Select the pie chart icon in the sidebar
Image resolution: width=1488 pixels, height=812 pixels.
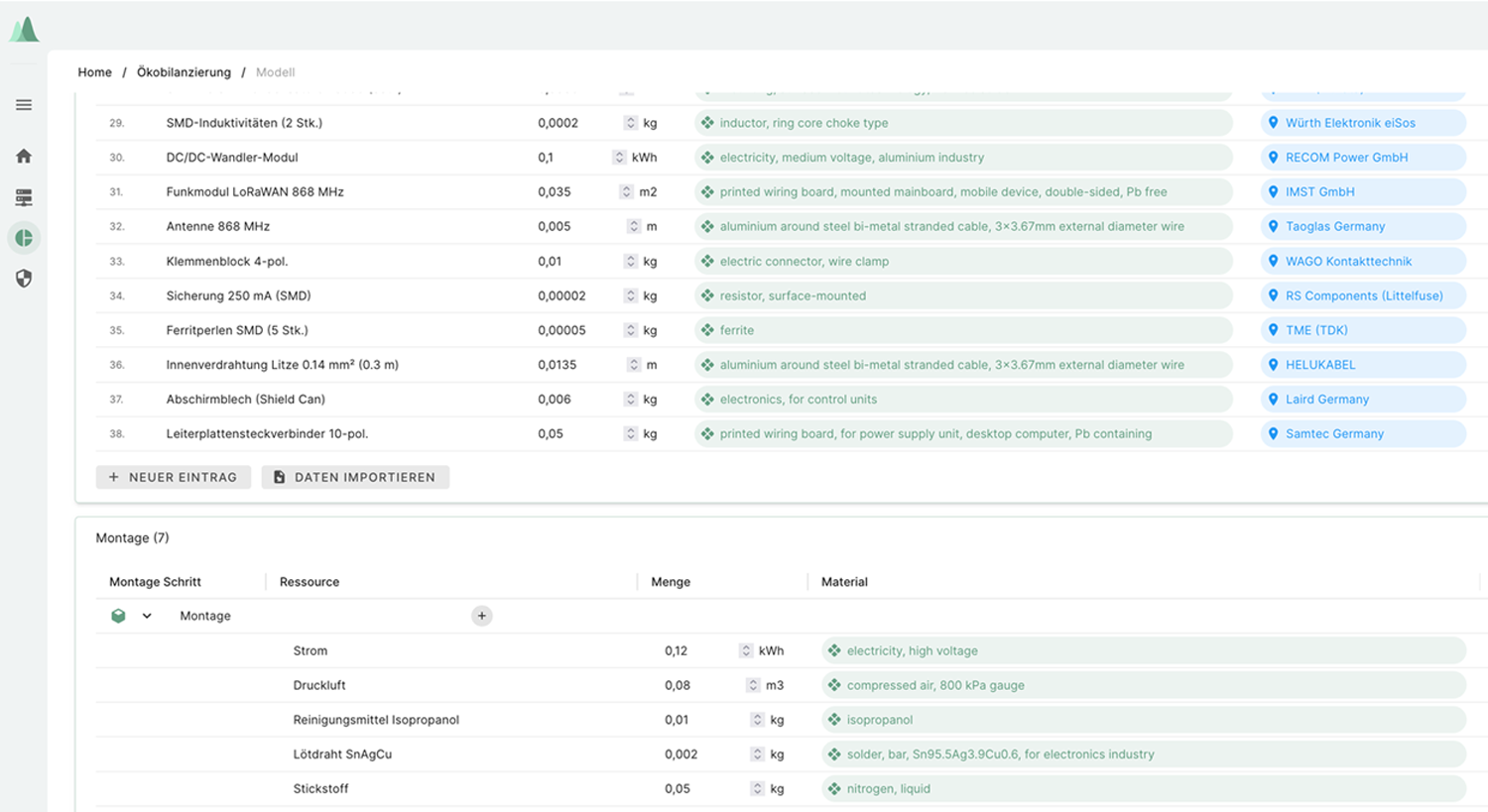23,238
